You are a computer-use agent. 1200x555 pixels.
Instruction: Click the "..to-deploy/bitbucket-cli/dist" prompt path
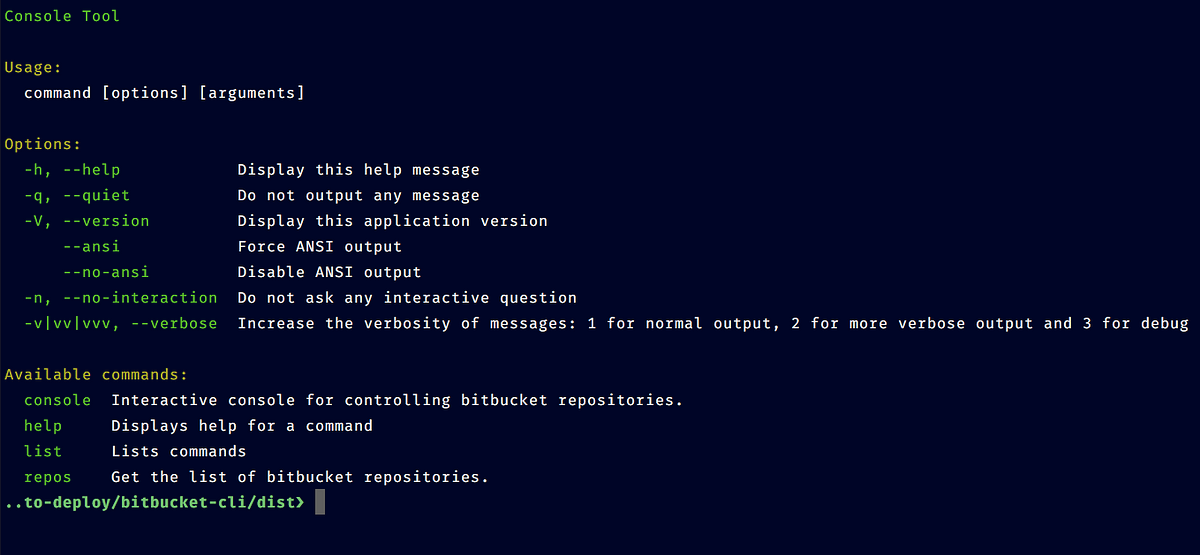[150, 503]
